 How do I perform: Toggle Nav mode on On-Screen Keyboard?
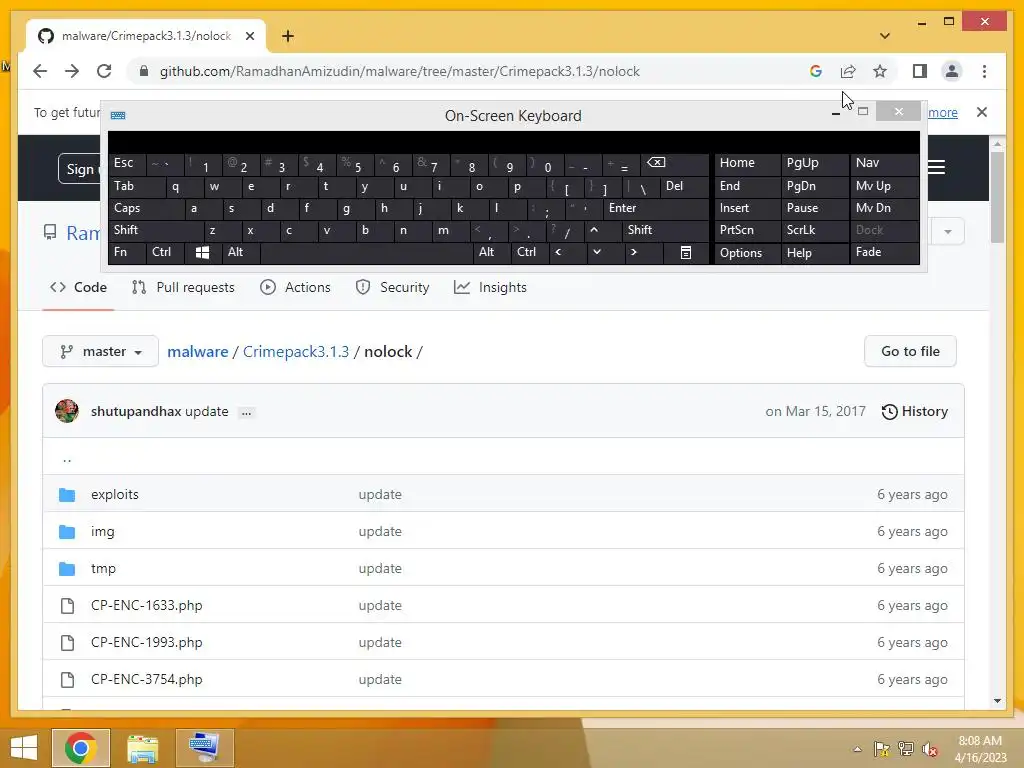(884, 163)
